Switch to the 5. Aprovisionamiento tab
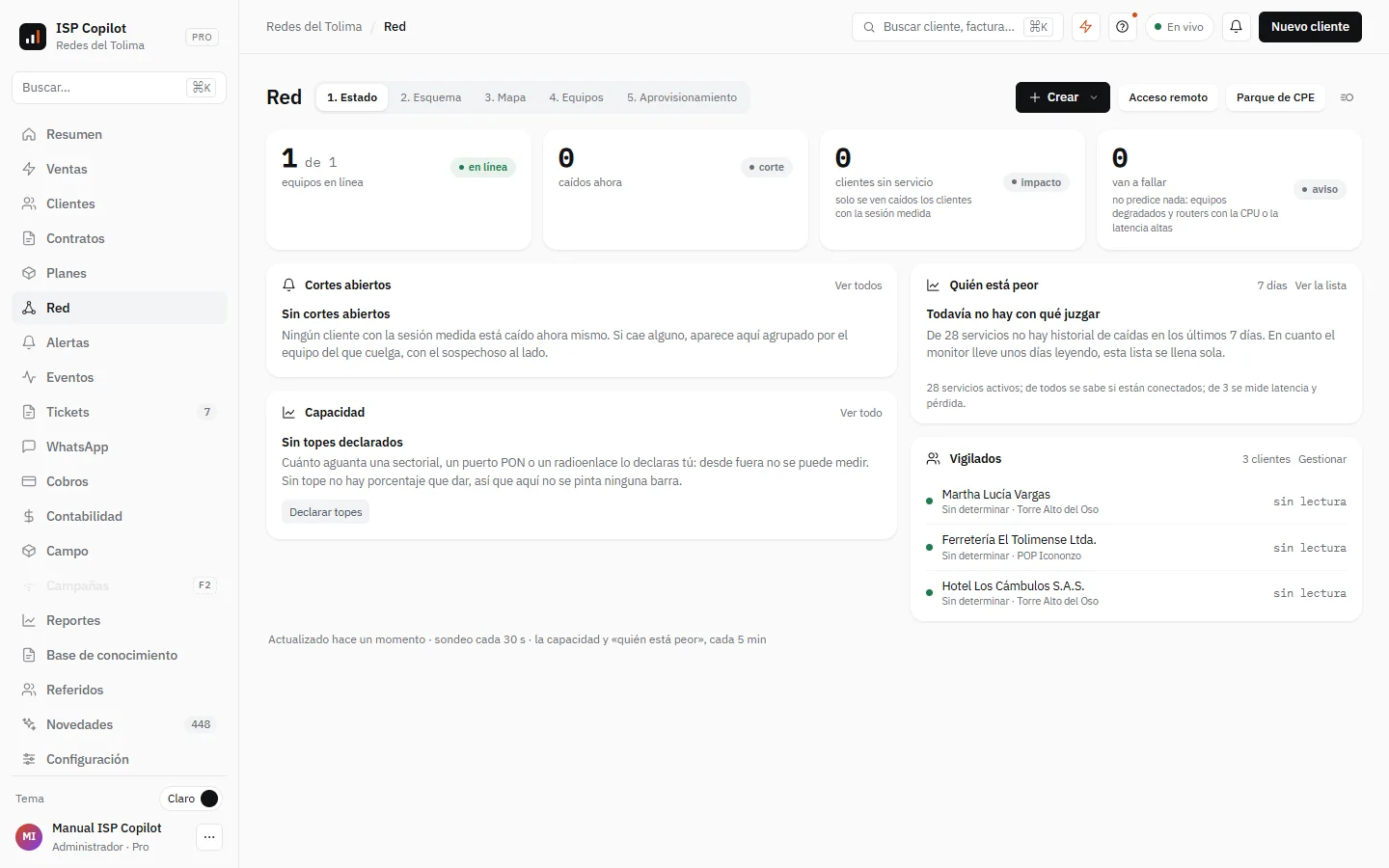This screenshot has height=868, width=1389. click(x=682, y=97)
